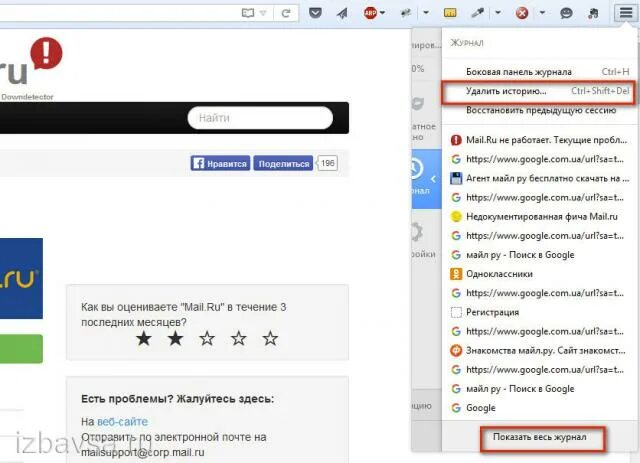
Task: Toggle reader view book icon
Action: pos(248,13)
